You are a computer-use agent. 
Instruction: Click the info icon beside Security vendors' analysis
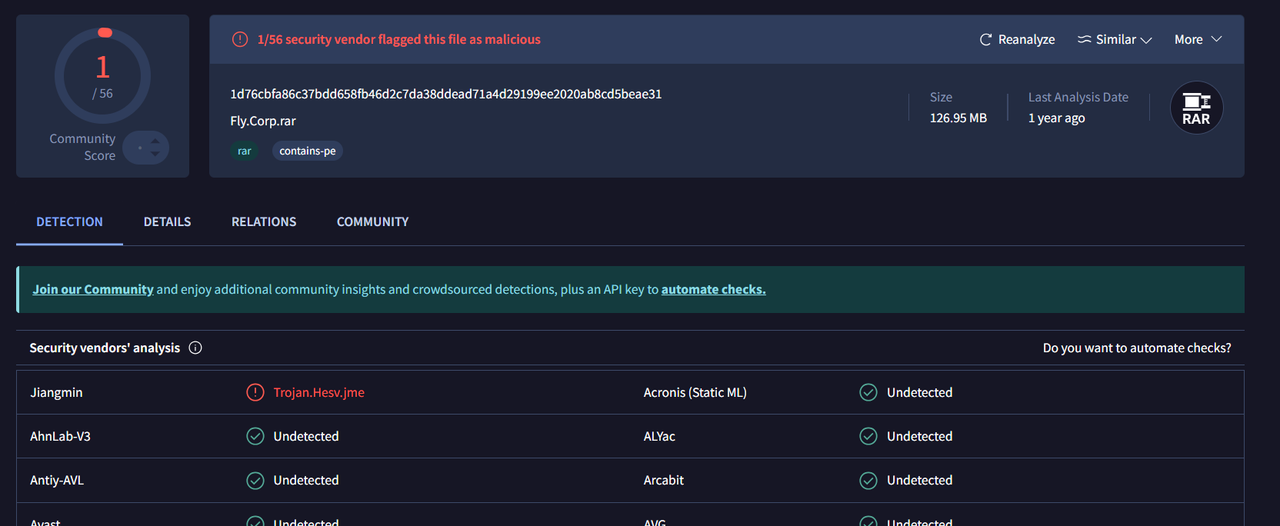[196, 348]
